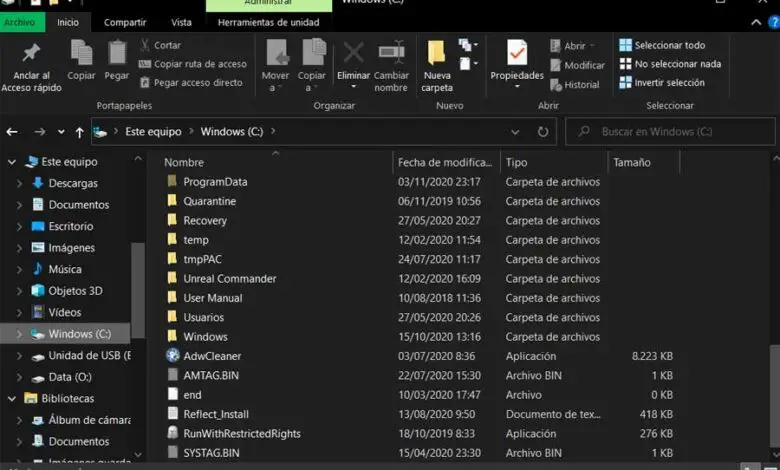
Task: Click Windows (C:) in address breadcrumb
Action: click(232, 132)
